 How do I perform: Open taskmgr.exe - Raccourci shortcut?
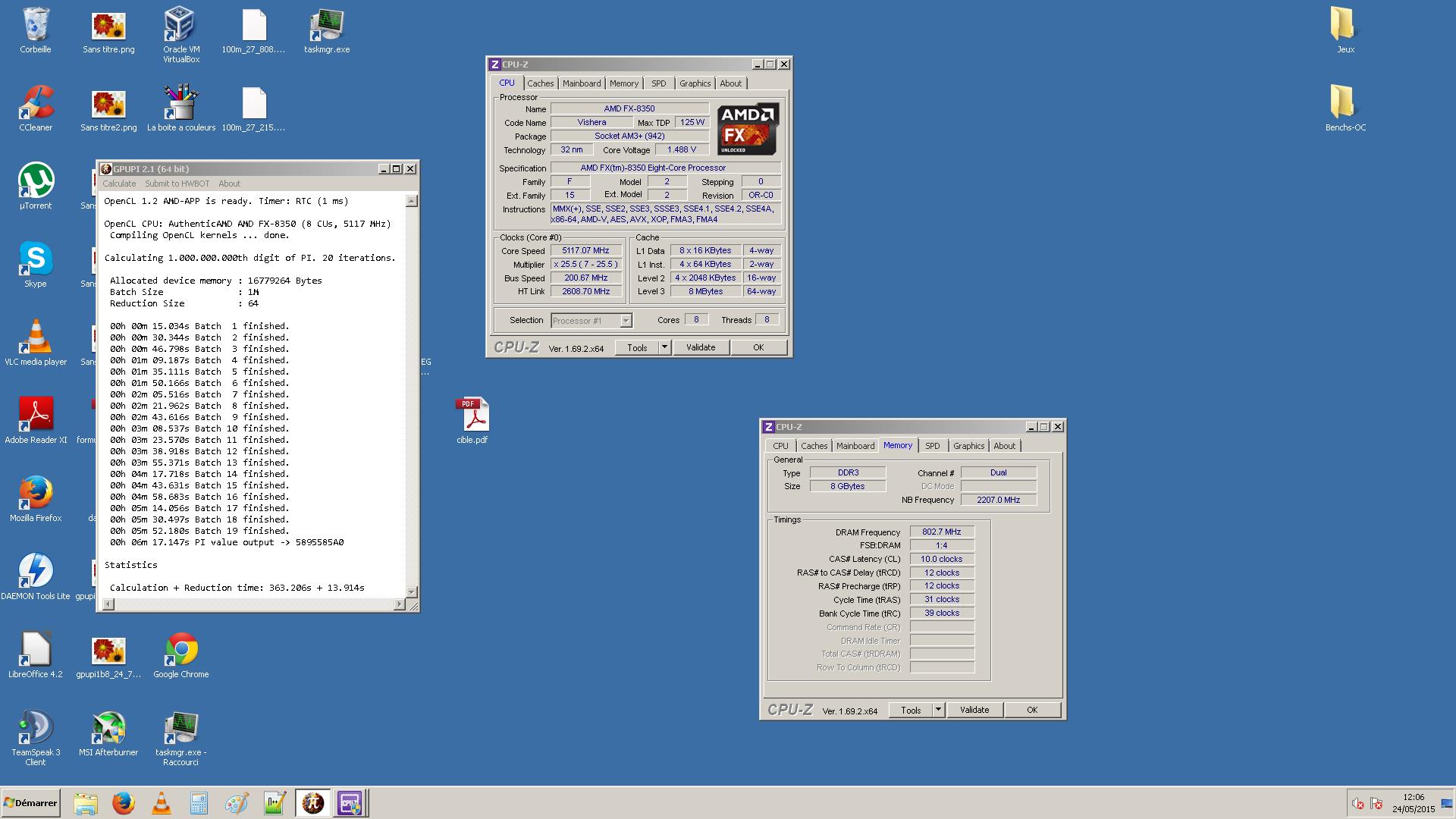click(181, 738)
